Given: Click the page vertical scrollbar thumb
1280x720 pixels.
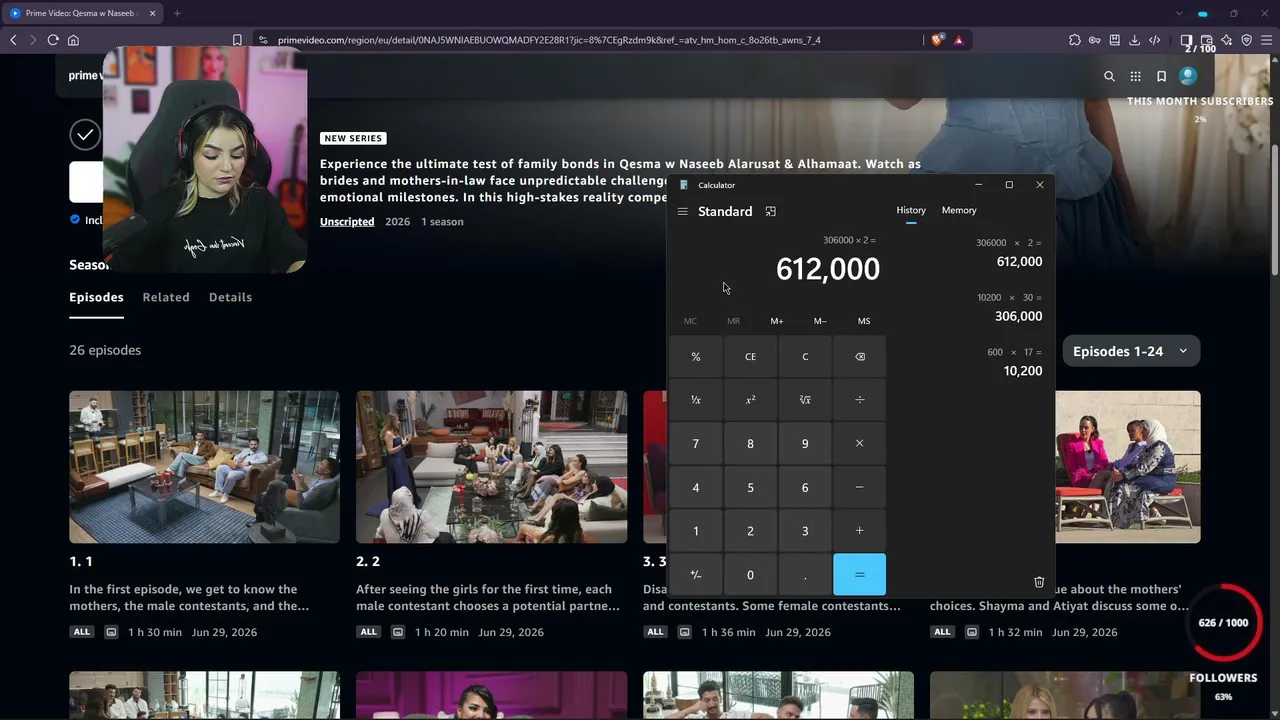Looking at the screenshot, I should pos(1275,210).
